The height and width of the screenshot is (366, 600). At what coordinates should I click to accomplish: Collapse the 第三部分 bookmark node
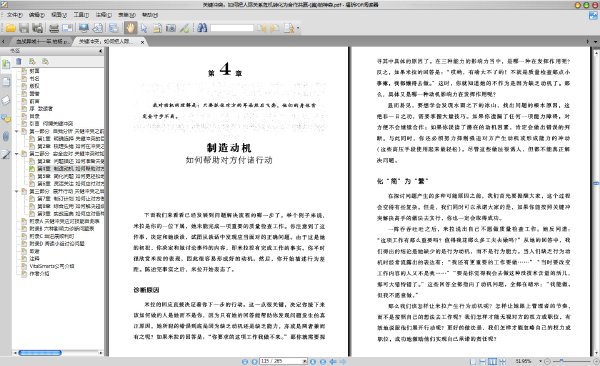pyautogui.click(x=16, y=191)
